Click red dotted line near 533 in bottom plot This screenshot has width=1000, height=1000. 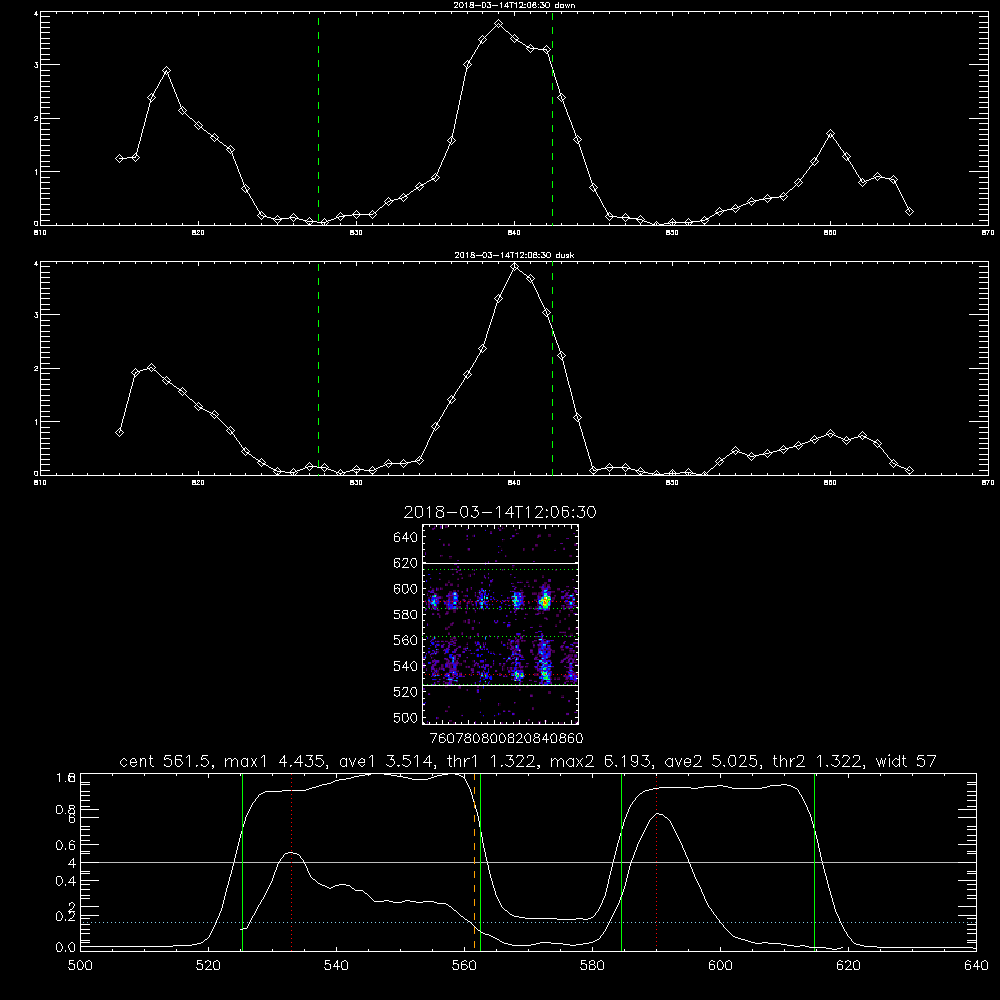pos(291,862)
